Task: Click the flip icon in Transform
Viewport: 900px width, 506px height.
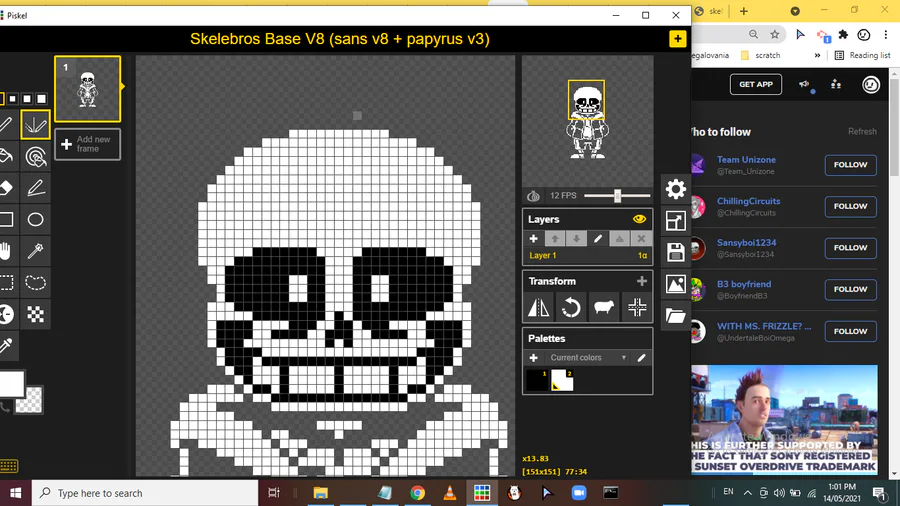Action: (x=538, y=308)
